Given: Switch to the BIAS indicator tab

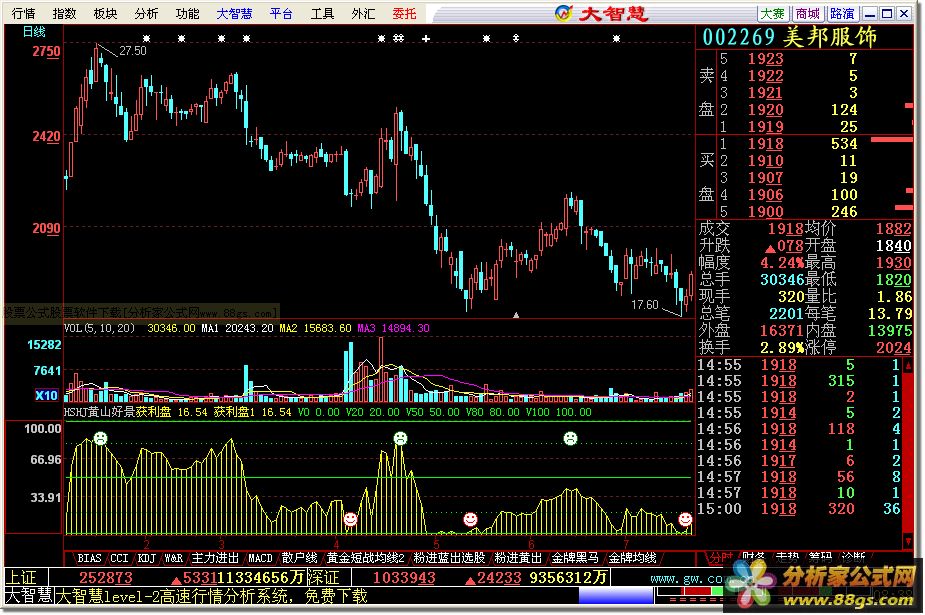Looking at the screenshot, I should (89, 558).
